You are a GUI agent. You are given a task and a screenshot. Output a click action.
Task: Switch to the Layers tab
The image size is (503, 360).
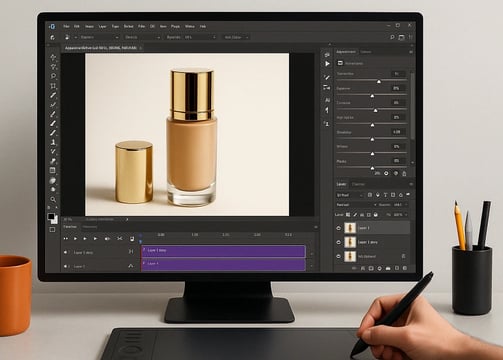pyautogui.click(x=341, y=184)
